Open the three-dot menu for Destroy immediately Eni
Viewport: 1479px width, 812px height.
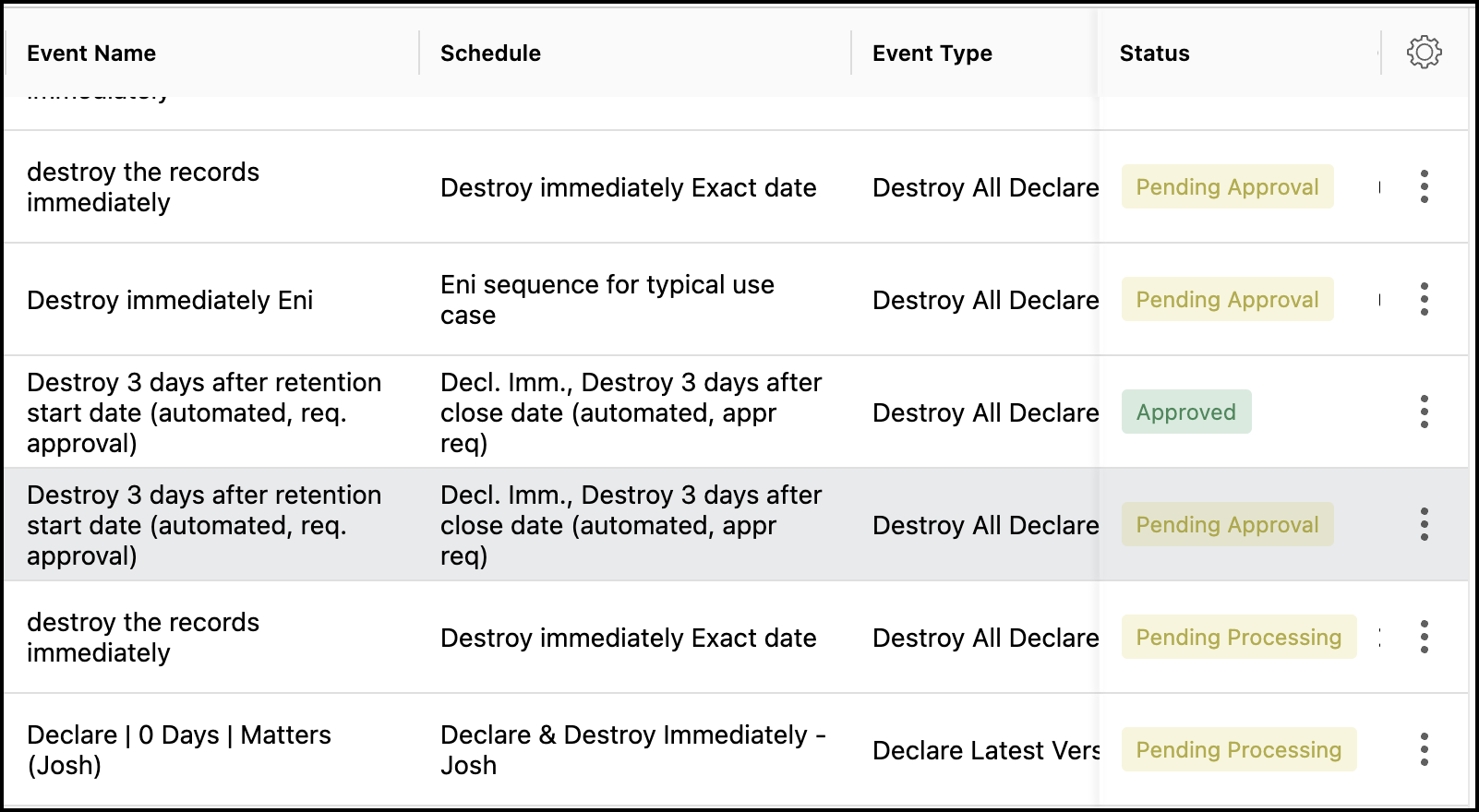coord(1424,299)
